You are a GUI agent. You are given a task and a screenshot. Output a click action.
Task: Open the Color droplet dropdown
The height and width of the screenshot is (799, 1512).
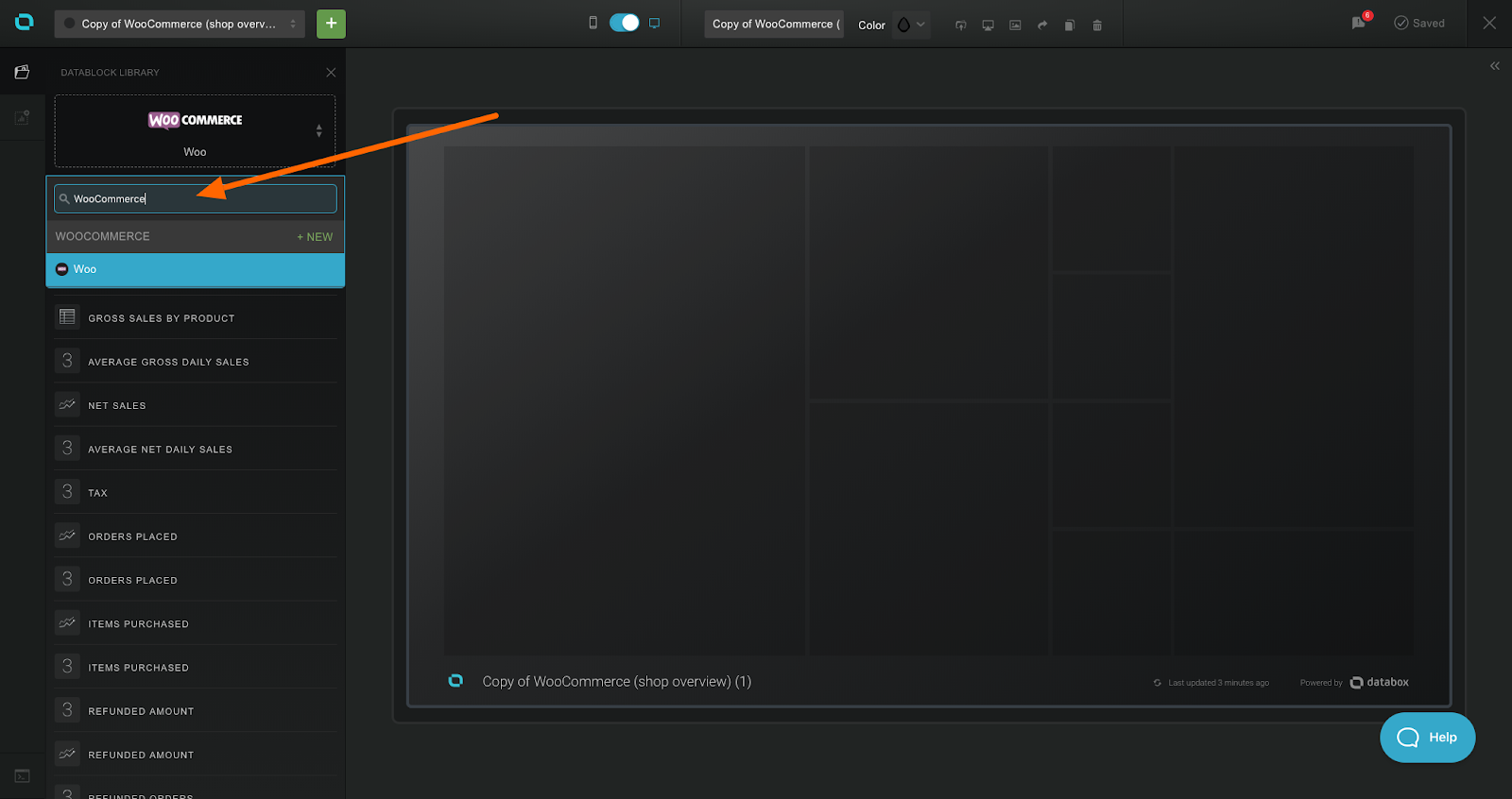click(911, 25)
